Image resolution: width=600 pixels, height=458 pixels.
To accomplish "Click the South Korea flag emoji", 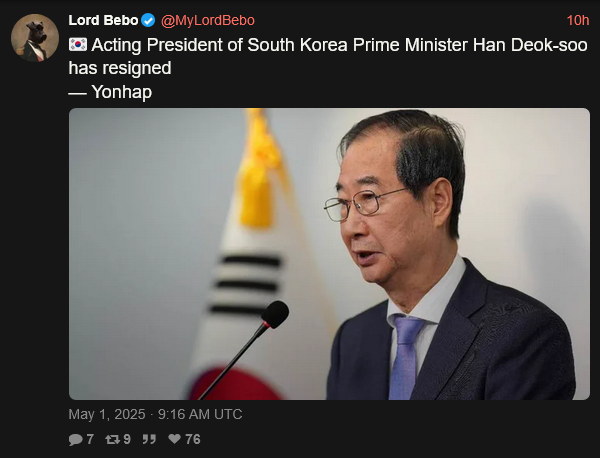I will 78,45.
